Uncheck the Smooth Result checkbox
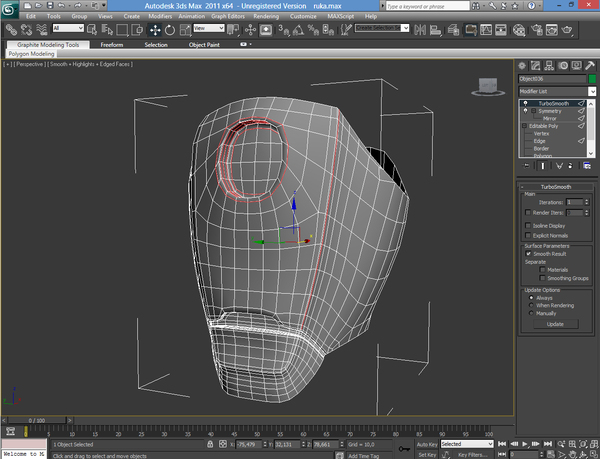Viewport: 600px width, 459px height. 529,254
